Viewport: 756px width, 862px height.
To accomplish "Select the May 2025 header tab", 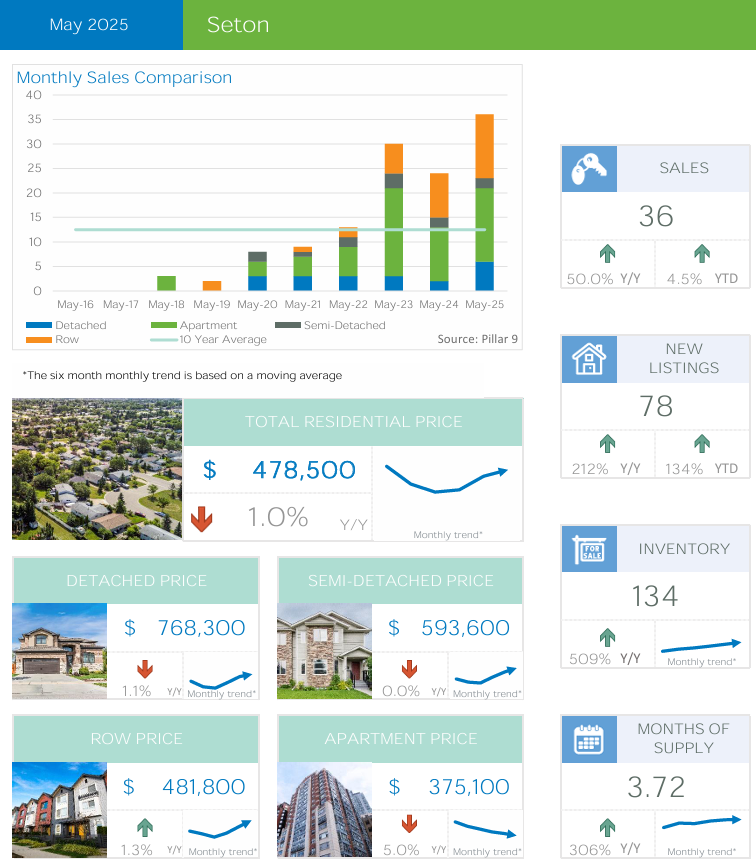I will [90, 25].
